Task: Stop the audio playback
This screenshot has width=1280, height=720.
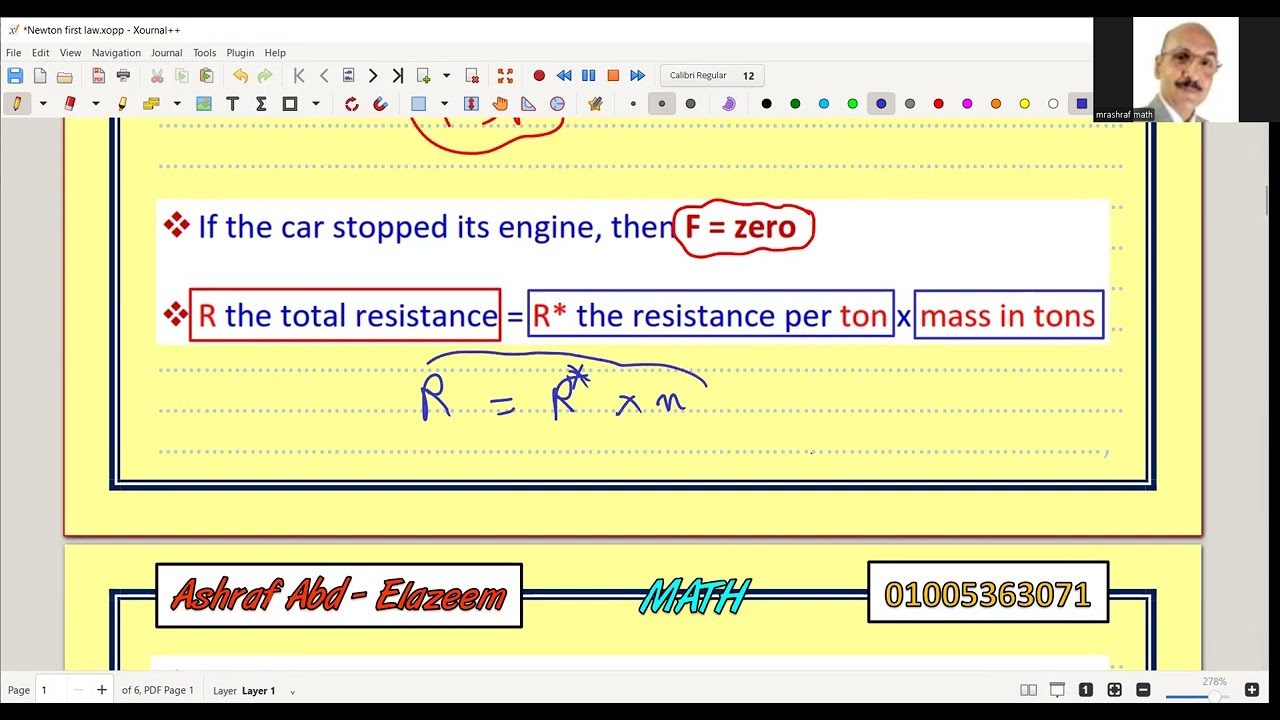Action: click(x=613, y=76)
